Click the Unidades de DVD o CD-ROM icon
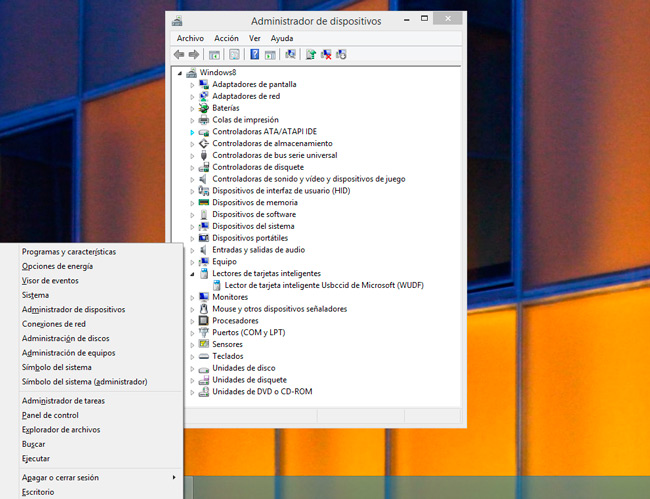Screen dimensions: 650x499 (204, 392)
